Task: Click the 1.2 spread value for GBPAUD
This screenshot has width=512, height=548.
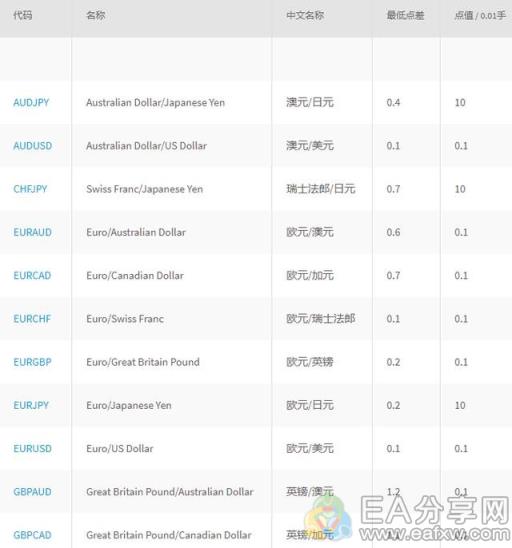Action: click(393, 492)
